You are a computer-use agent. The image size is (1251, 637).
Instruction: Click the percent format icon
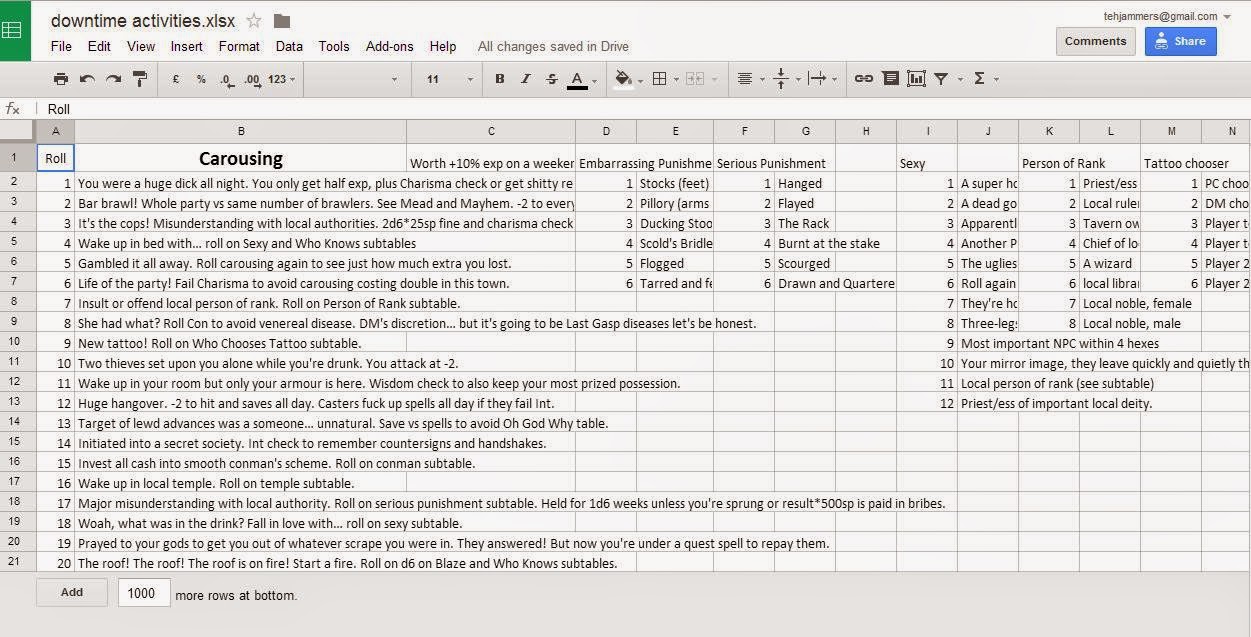[x=201, y=78]
